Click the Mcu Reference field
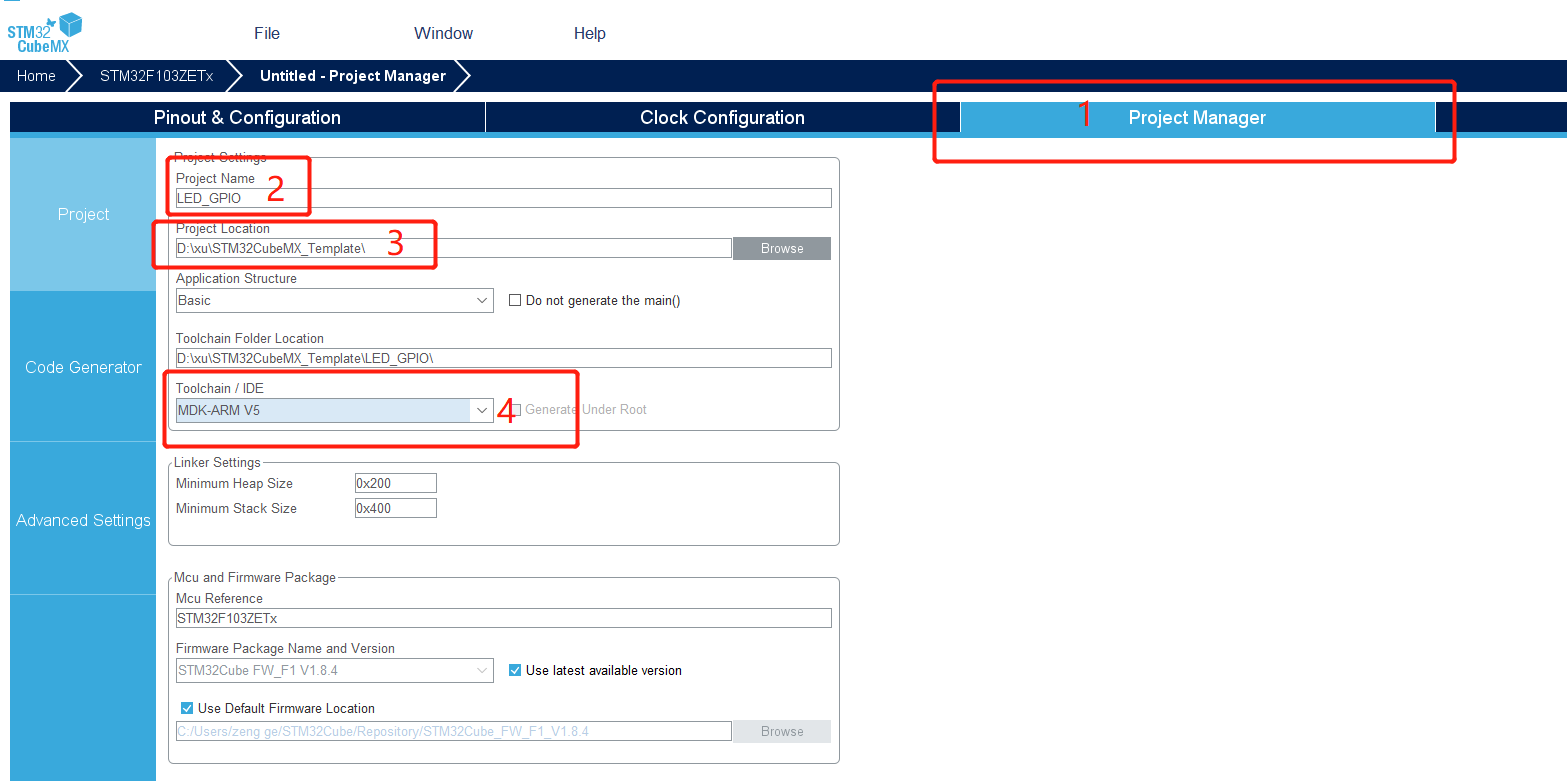This screenshot has width=1567, height=781. click(x=503, y=618)
